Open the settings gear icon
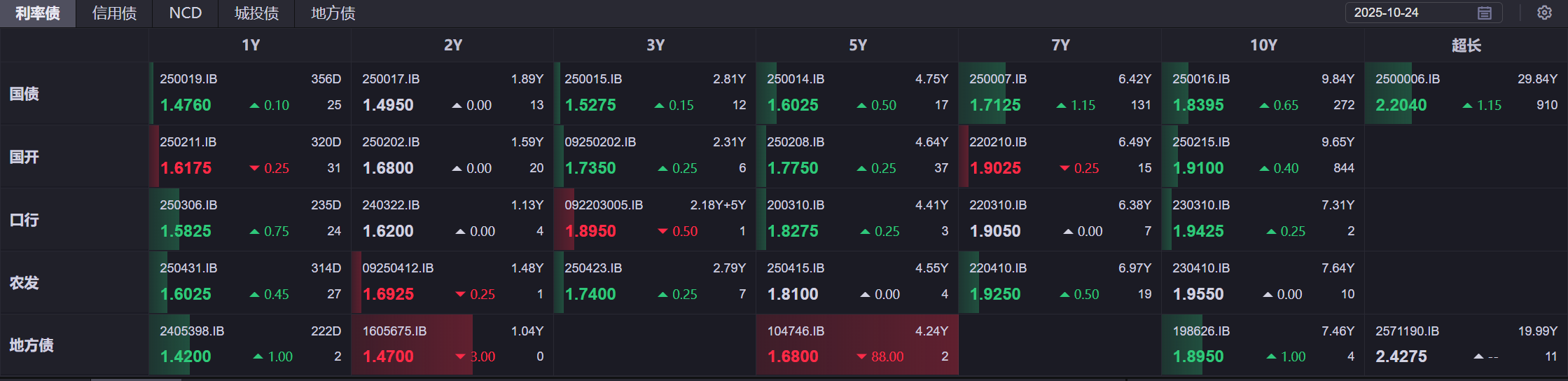The image size is (1568, 381). pos(1544,13)
